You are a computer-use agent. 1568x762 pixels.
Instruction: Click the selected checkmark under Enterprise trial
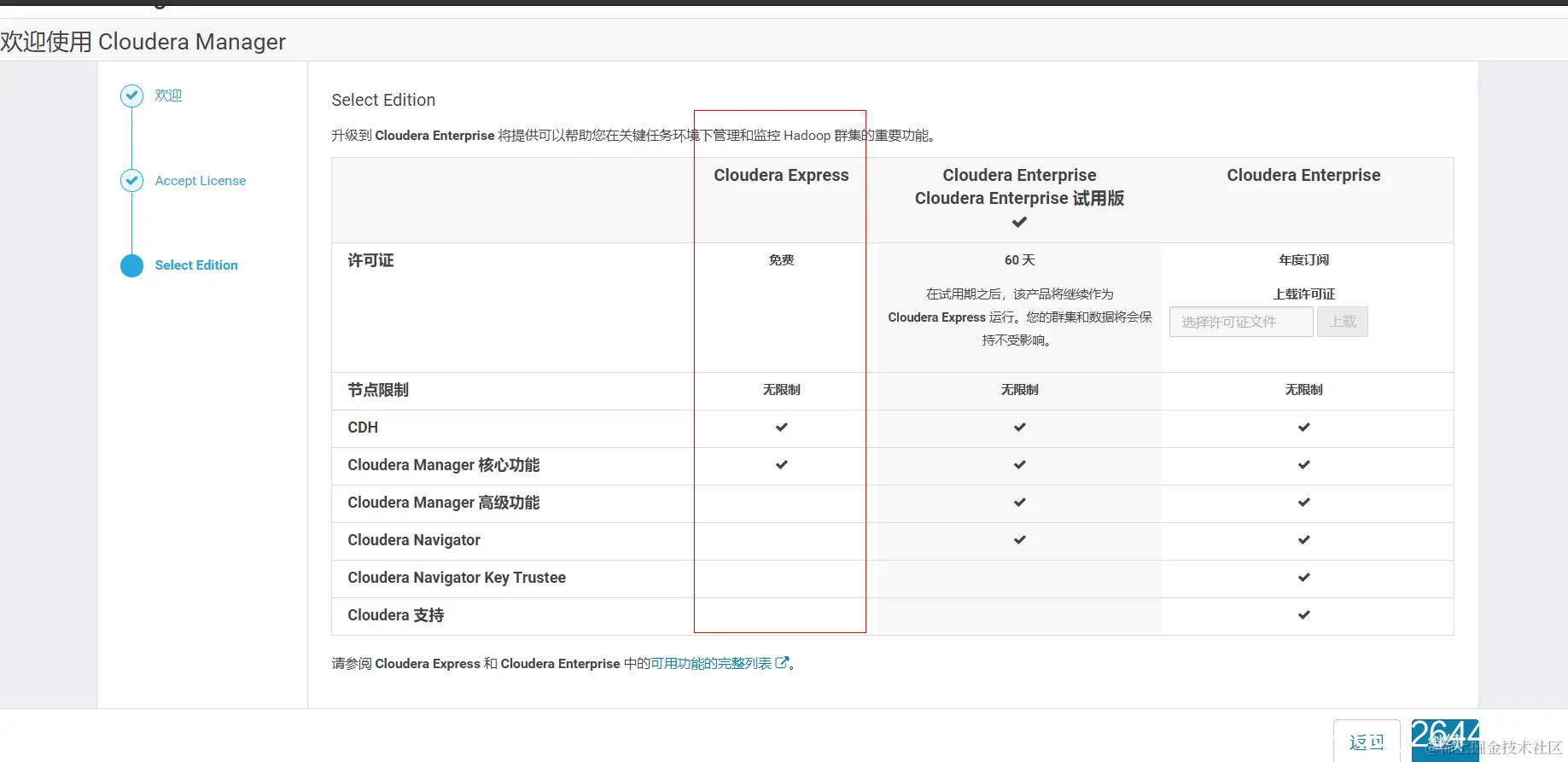(1019, 222)
